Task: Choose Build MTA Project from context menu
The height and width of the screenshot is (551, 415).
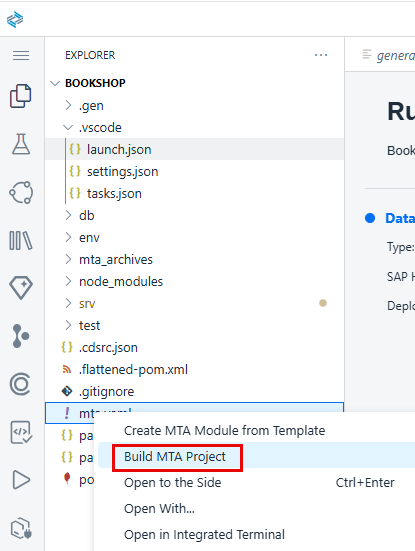Action: 175,456
